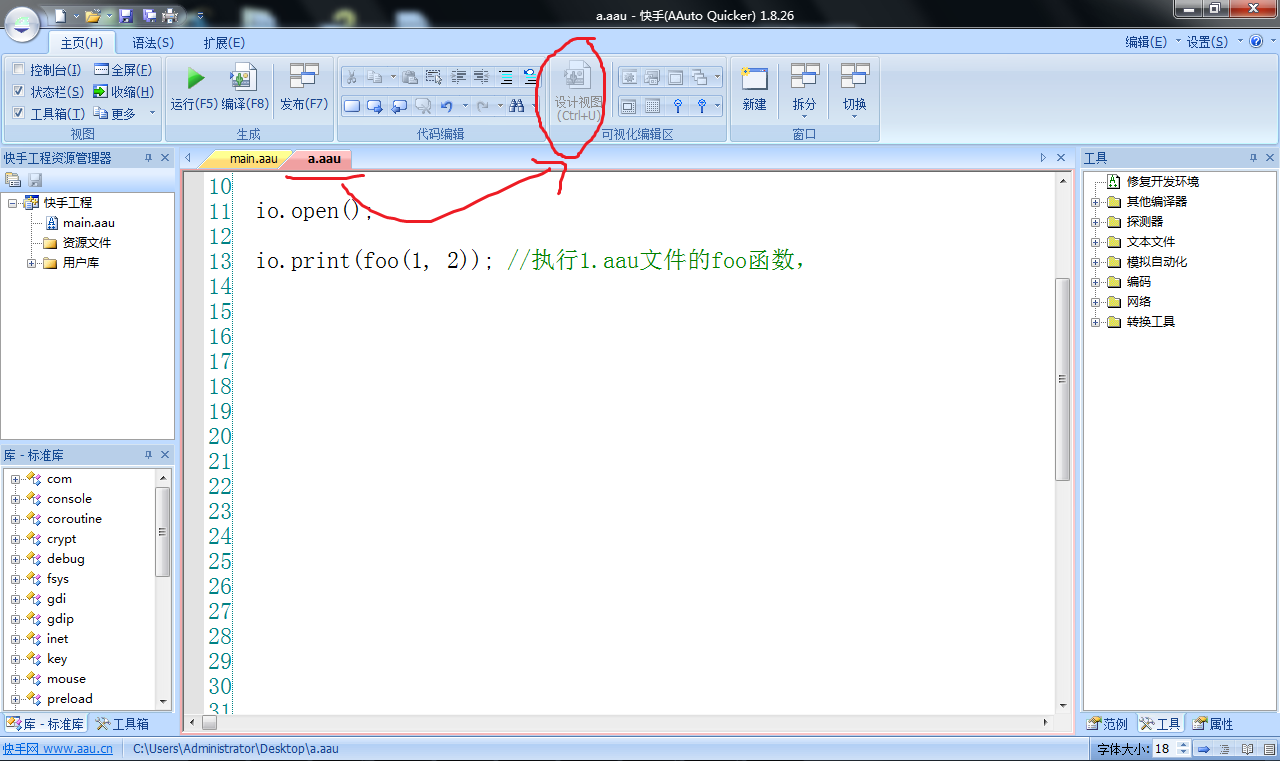Click the Undo arrow icon

coord(447,106)
